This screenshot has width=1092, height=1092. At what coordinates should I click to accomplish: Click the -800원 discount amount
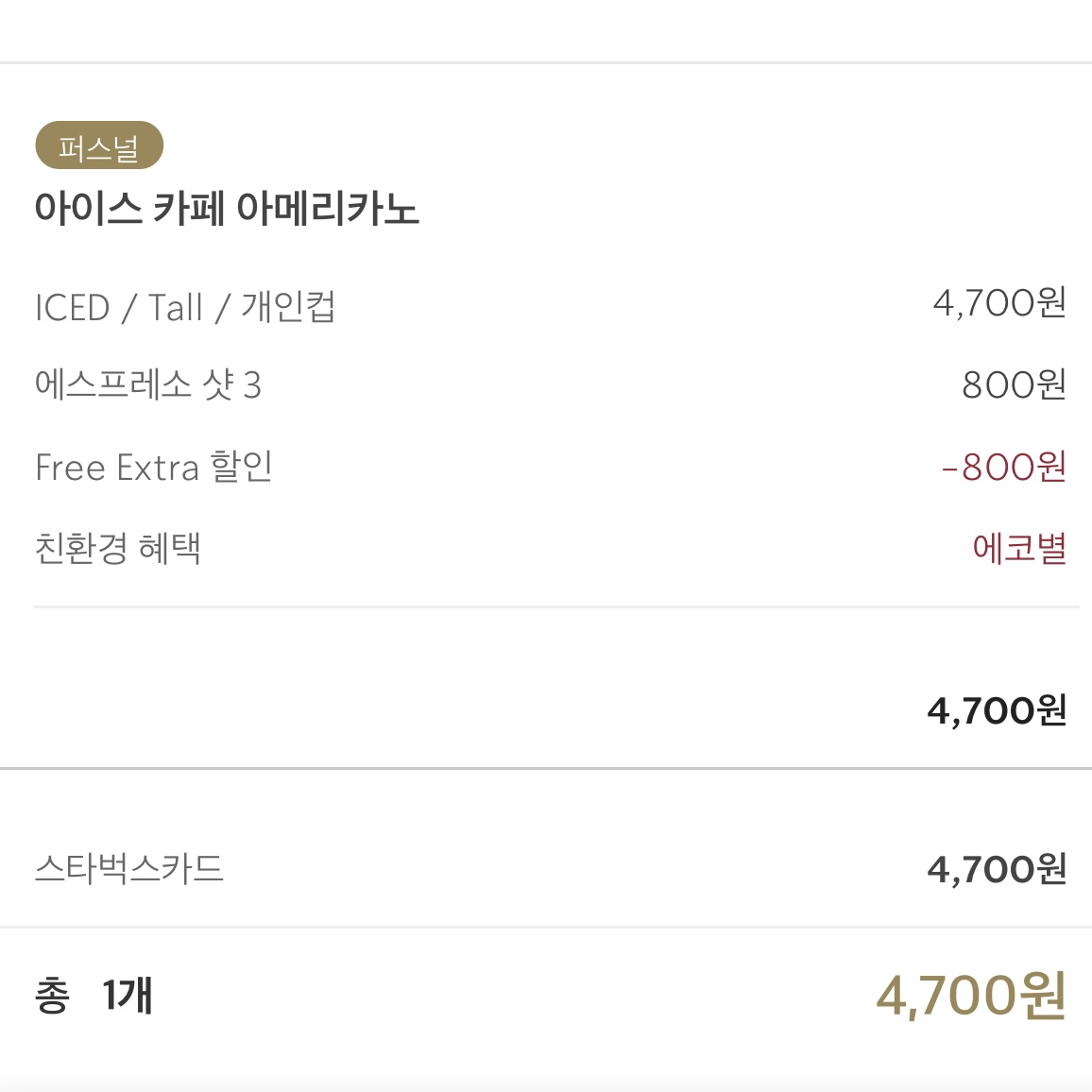click(x=1005, y=466)
